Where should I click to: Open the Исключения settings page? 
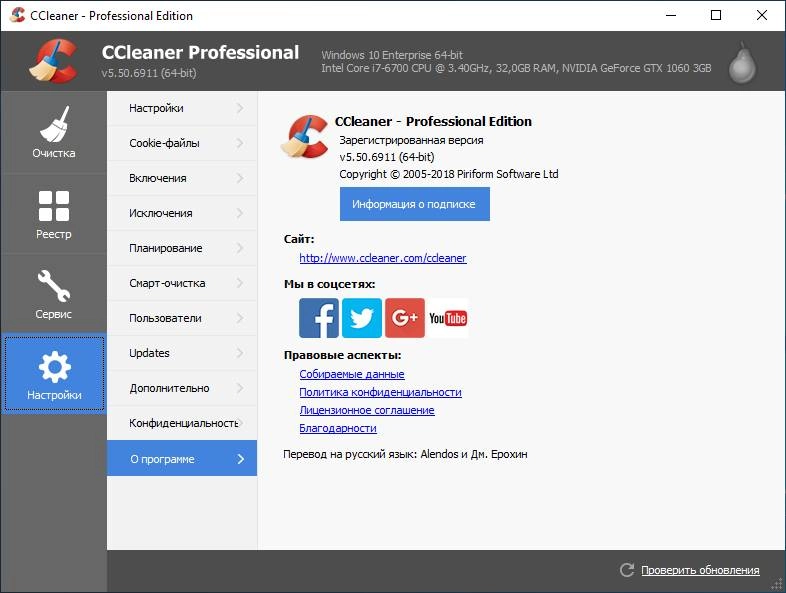pyautogui.click(x=182, y=213)
